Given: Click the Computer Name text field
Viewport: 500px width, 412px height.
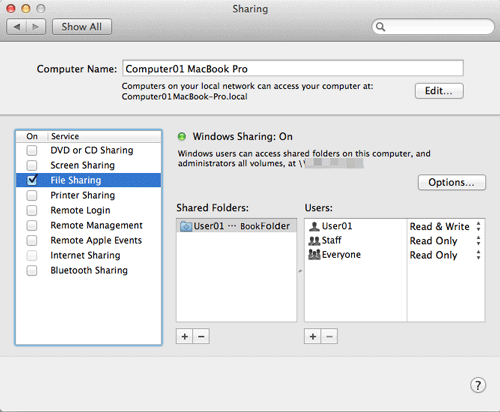Looking at the screenshot, I should click(293, 68).
